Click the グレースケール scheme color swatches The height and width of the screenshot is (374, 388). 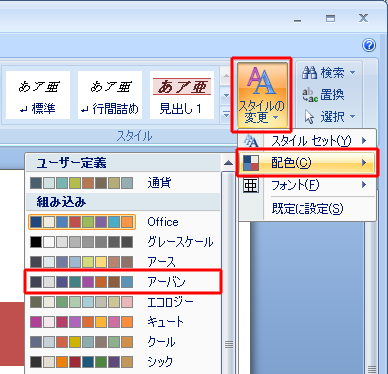click(82, 242)
